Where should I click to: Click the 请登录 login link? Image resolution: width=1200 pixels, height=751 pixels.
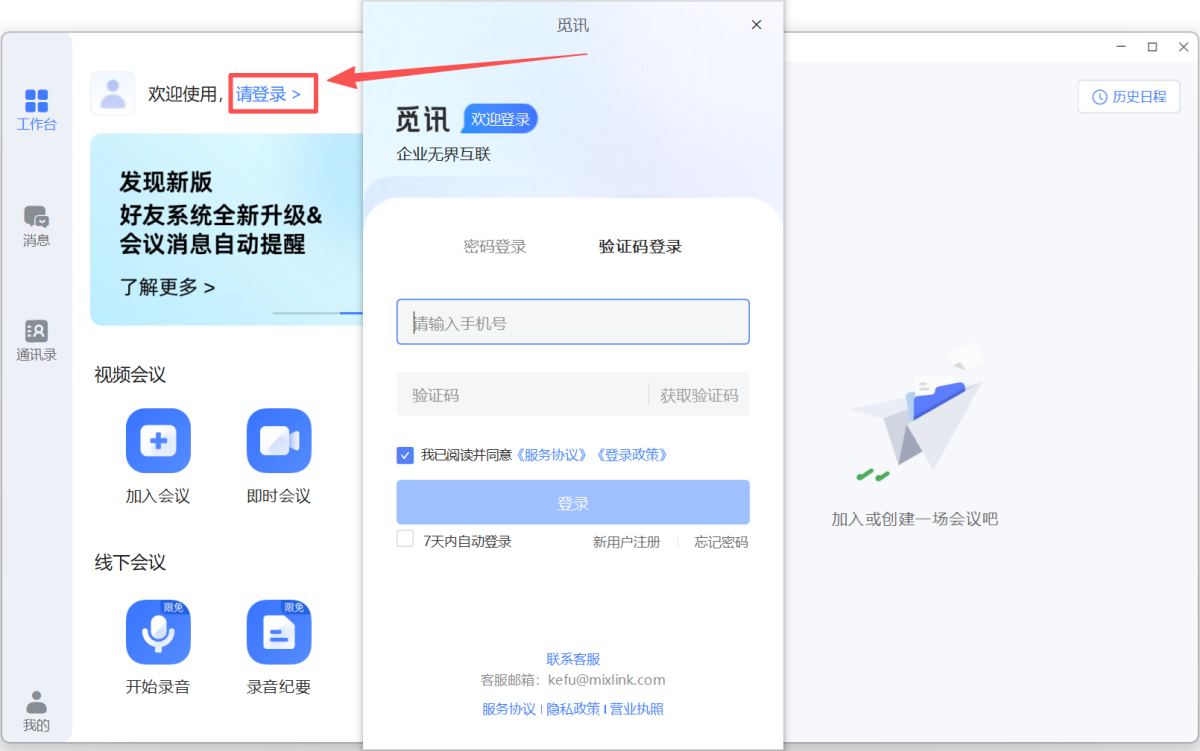click(x=267, y=92)
